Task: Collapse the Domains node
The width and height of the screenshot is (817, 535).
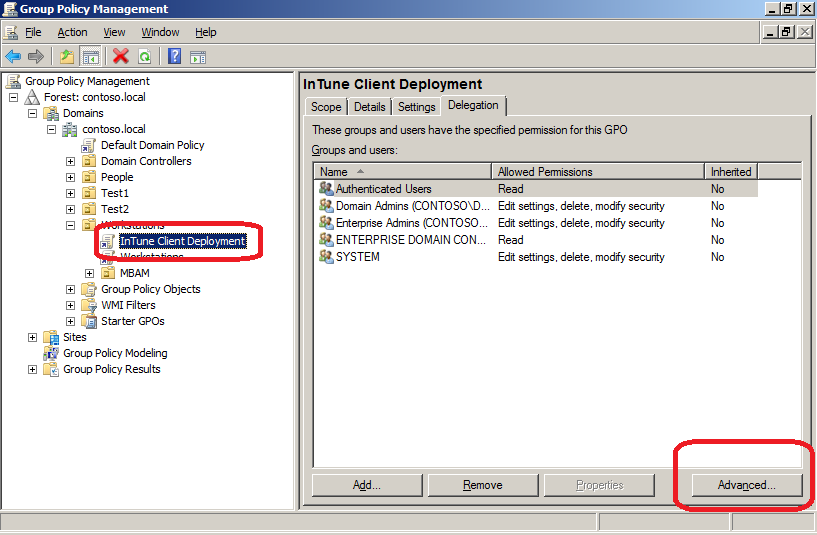Action: coord(32,114)
